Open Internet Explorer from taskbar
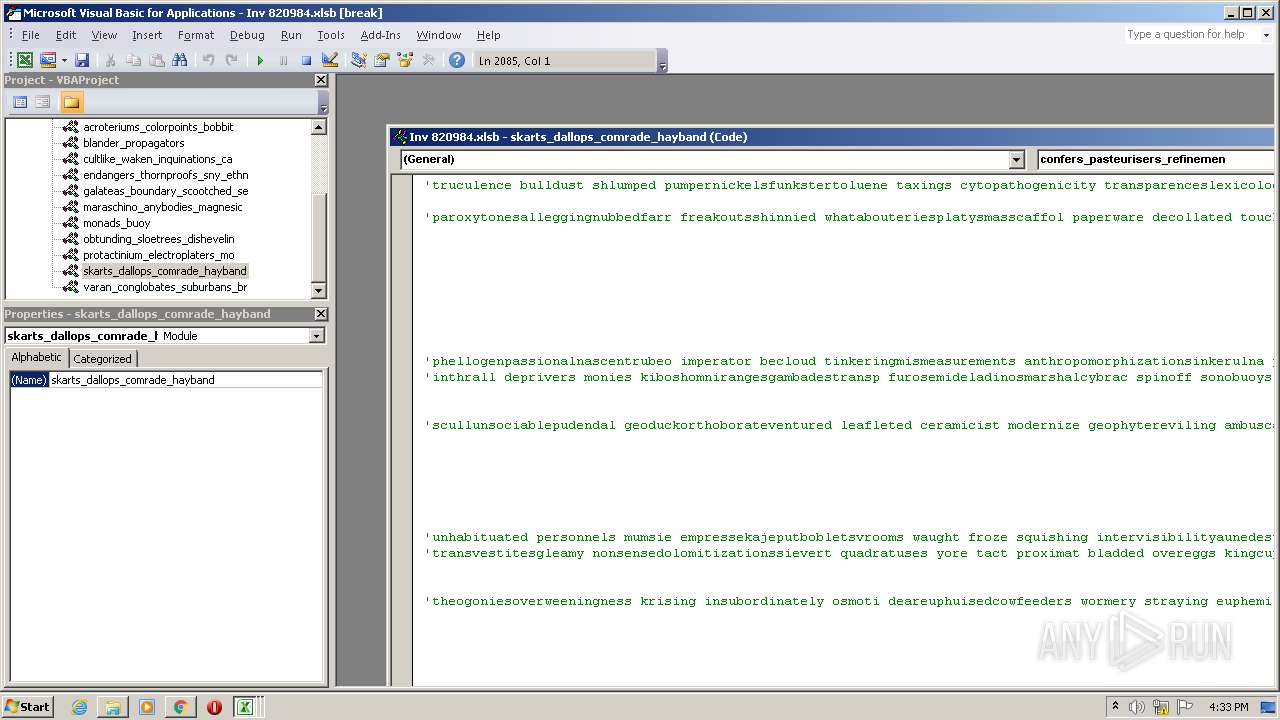 pyautogui.click(x=79, y=707)
